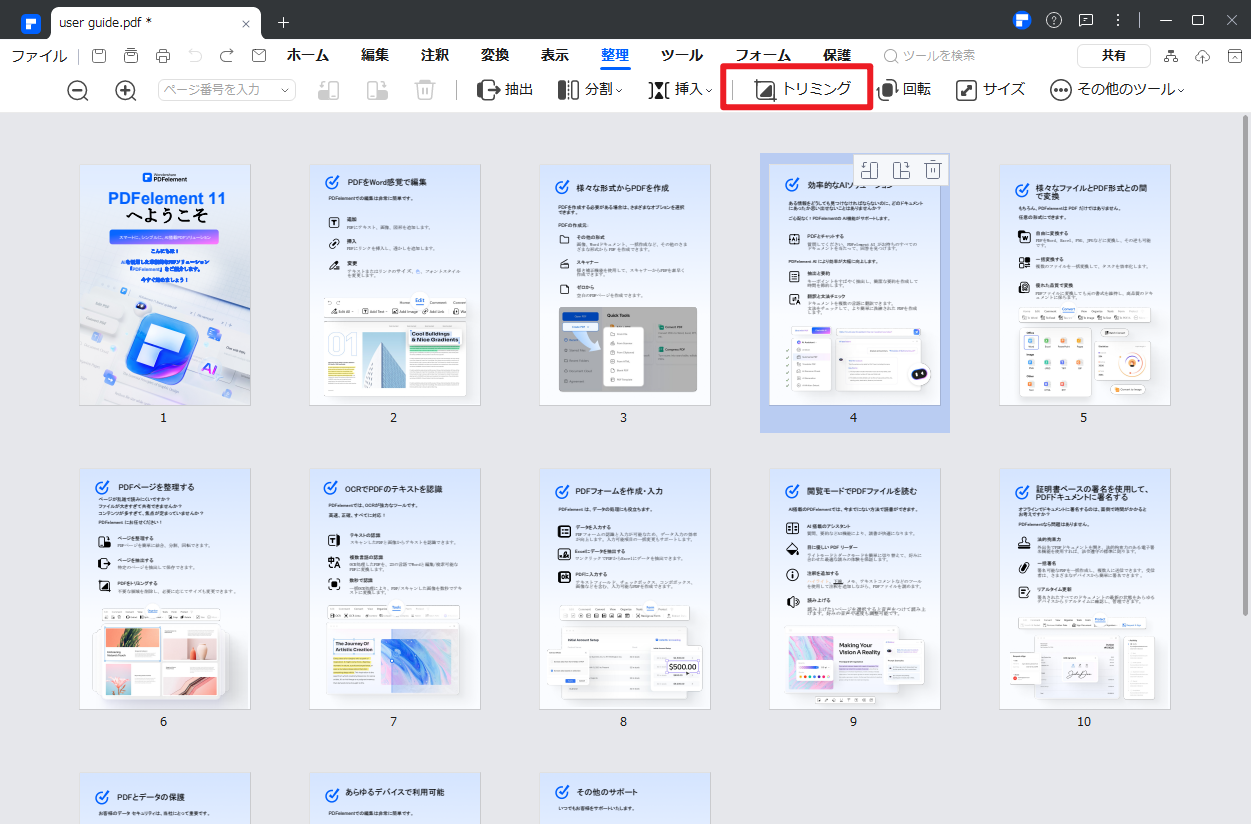
Task: Open the help question mark icon
Action: 1054,20
